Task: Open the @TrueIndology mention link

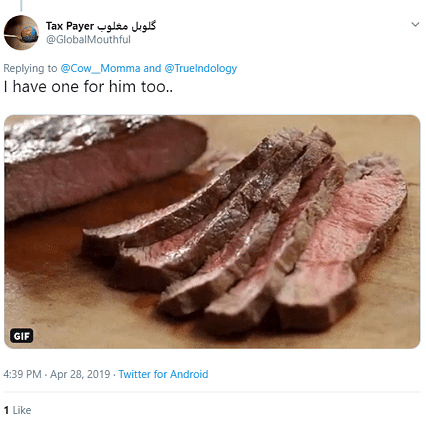Action: point(201,68)
